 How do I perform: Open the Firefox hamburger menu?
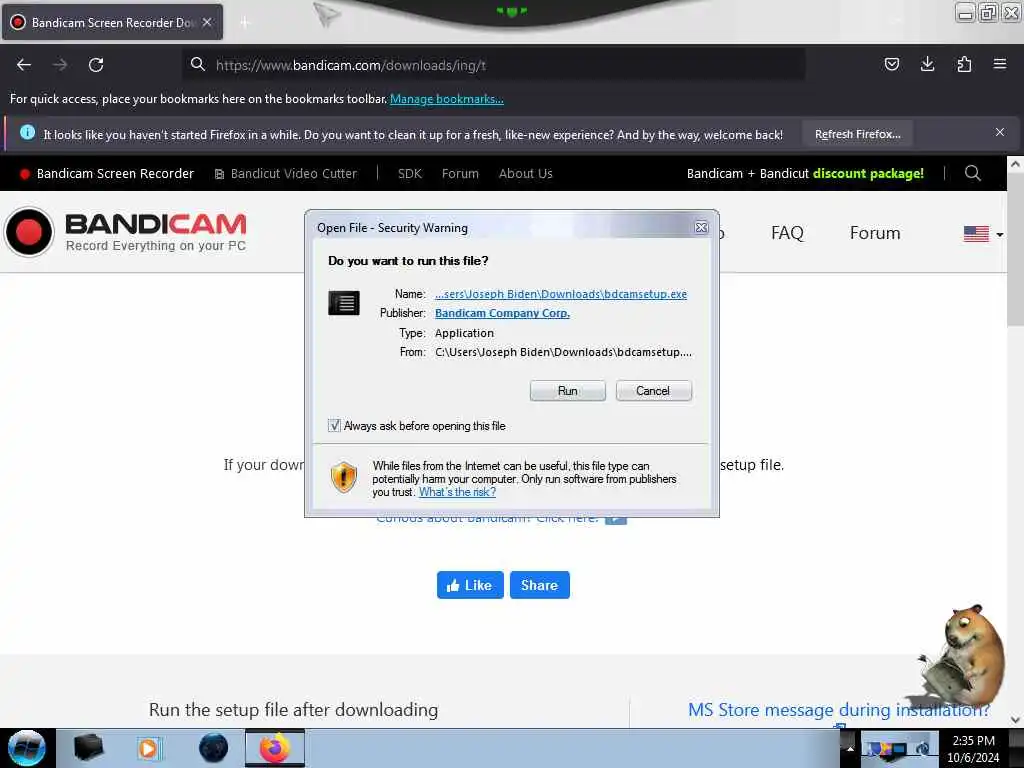(1000, 64)
